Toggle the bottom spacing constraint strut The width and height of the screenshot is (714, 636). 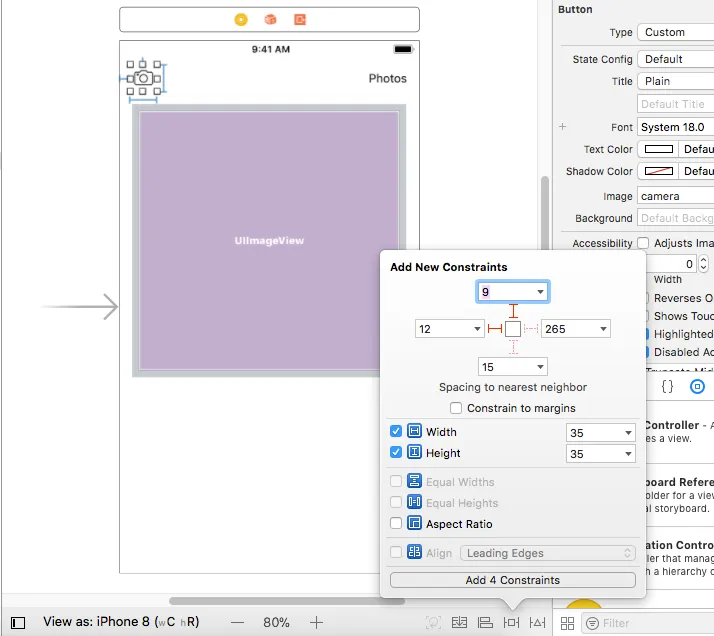pos(513,347)
